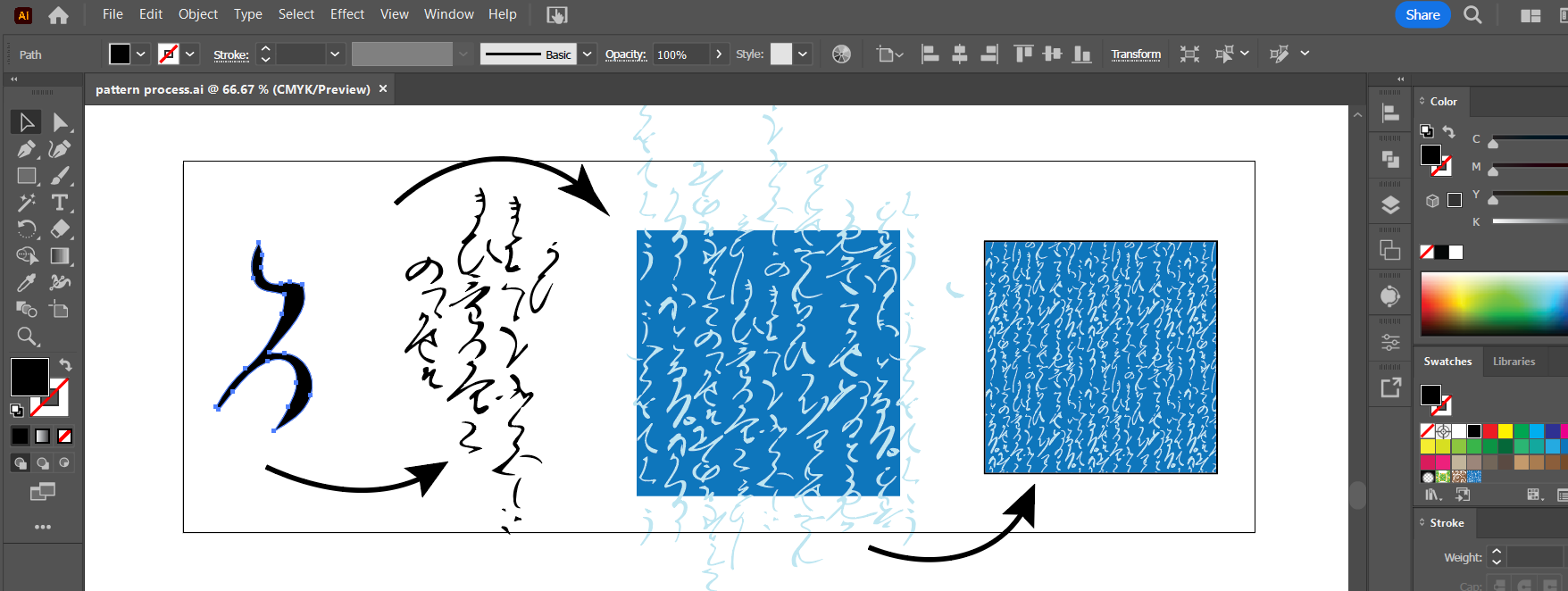Screen dimensions: 1568x591
Task: Pick the Eyedropper tool
Action: 26,283
